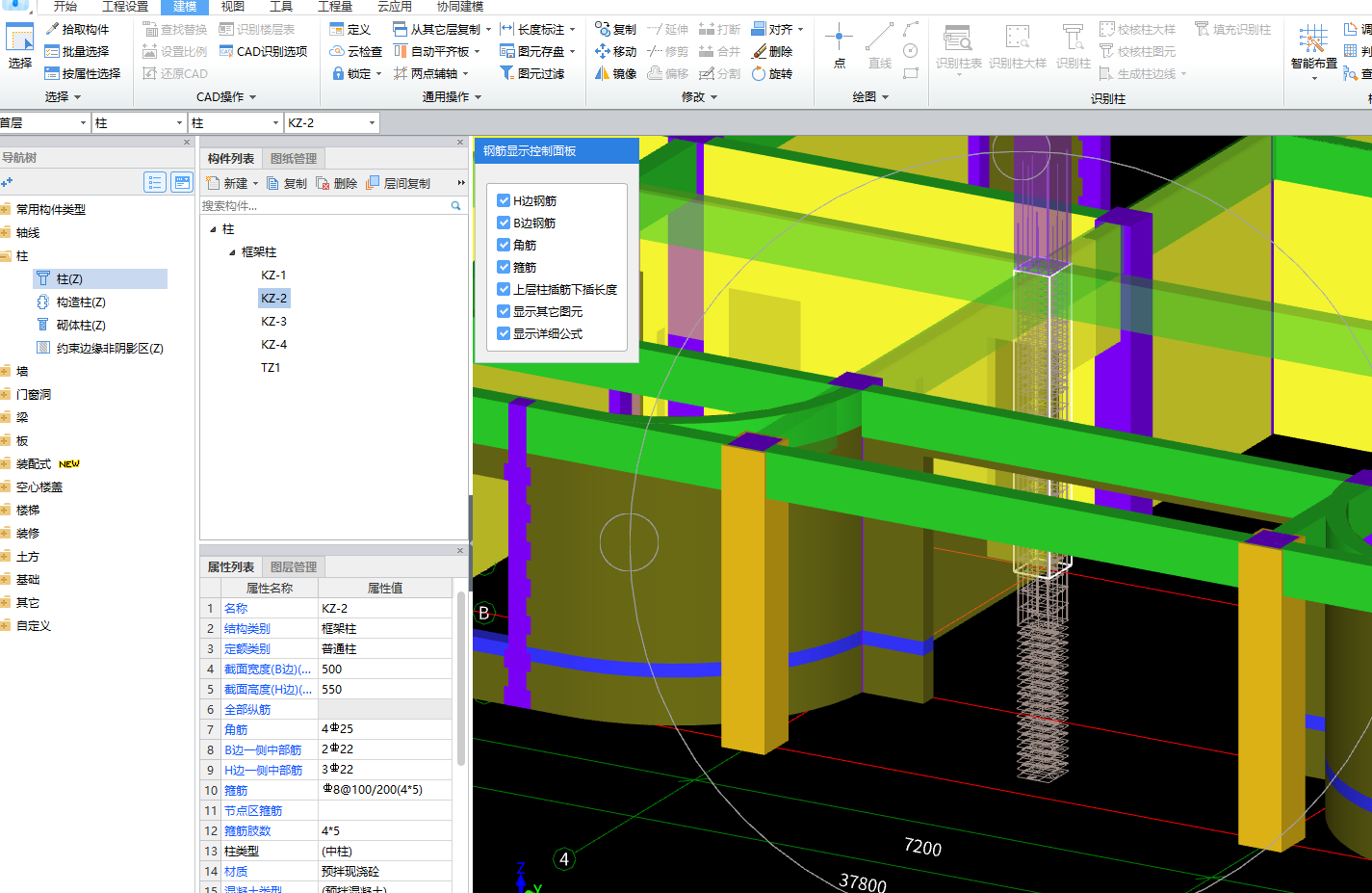Click 删除 in component list toolbar
The width and height of the screenshot is (1372, 893).
(x=337, y=183)
